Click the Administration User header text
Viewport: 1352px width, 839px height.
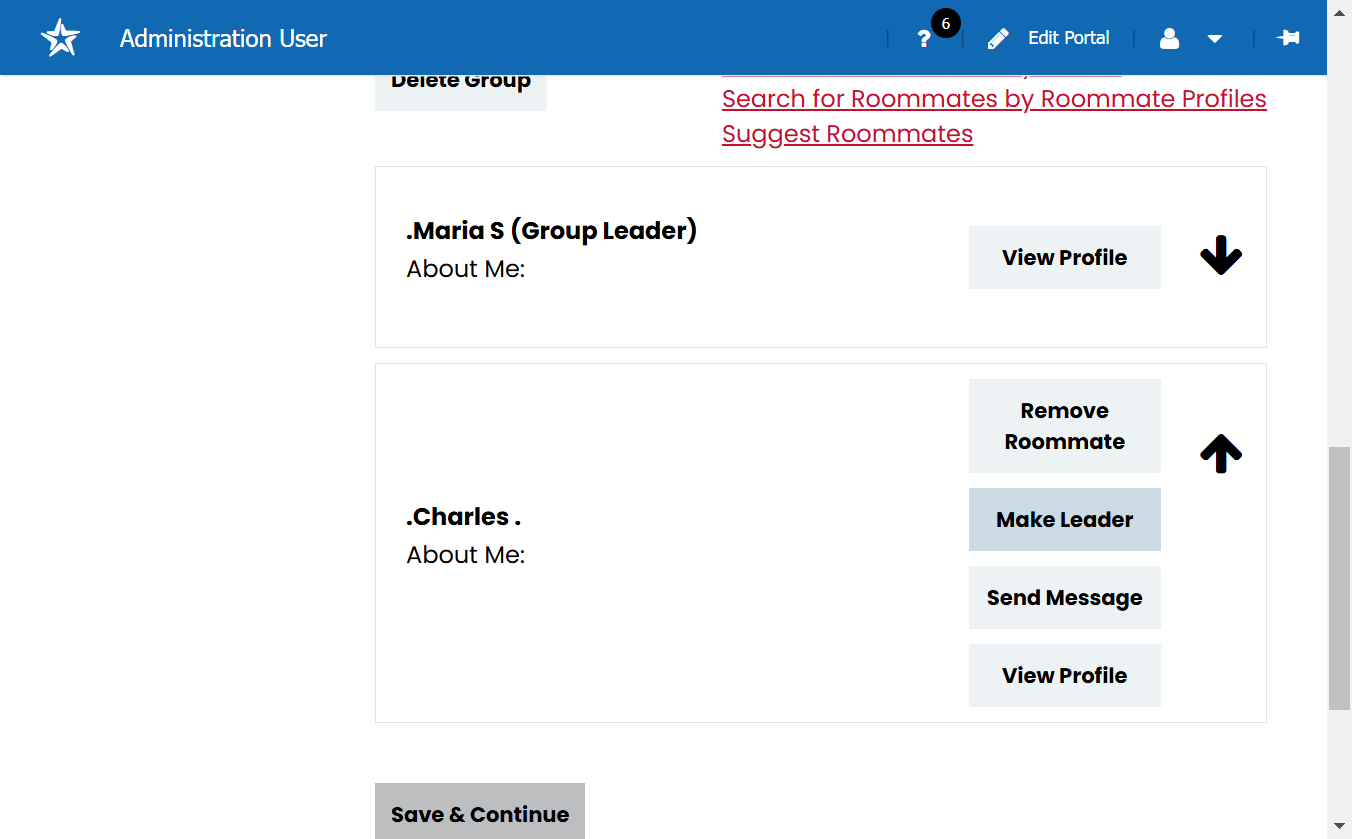point(223,38)
